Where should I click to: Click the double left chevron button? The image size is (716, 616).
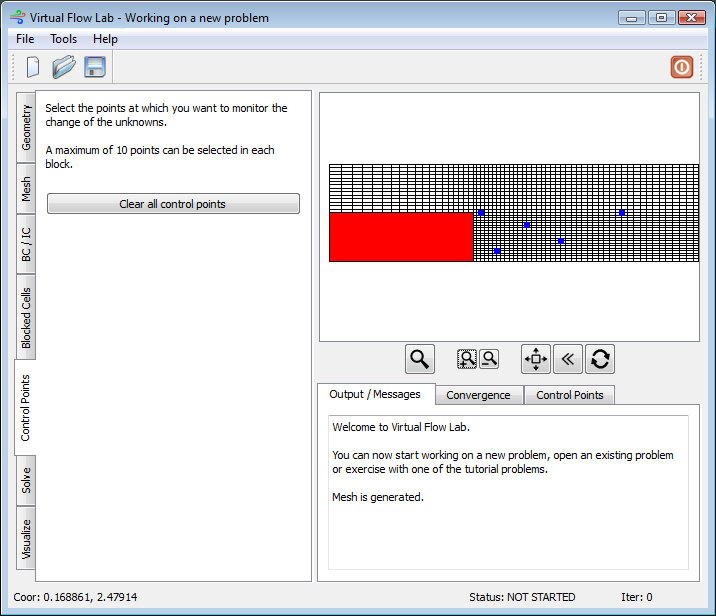pyautogui.click(x=568, y=359)
